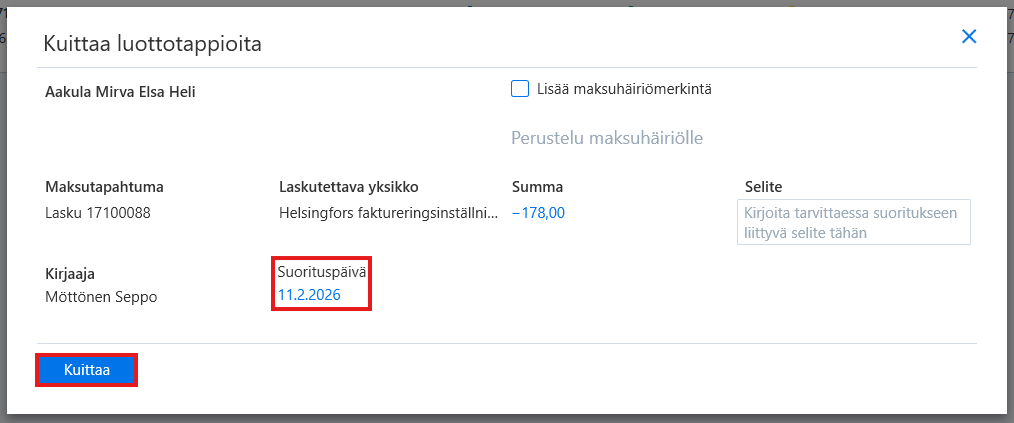Click the Kuittaa luottotappioita dialog title
The height and width of the screenshot is (423, 1014).
coord(152,44)
